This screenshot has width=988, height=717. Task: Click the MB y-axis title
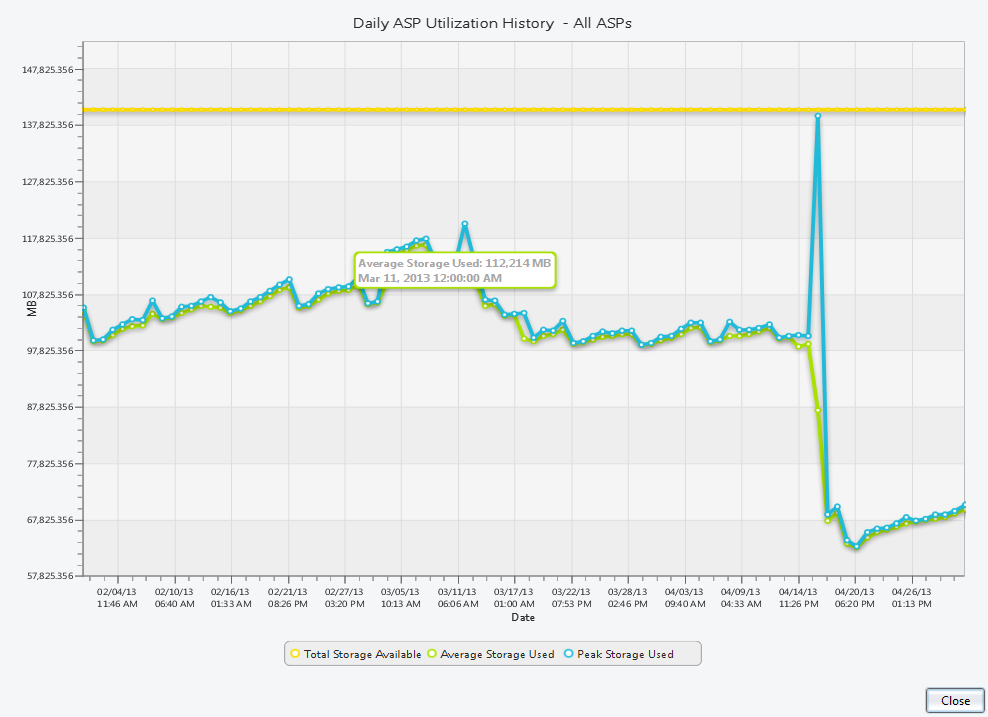[x=32, y=308]
